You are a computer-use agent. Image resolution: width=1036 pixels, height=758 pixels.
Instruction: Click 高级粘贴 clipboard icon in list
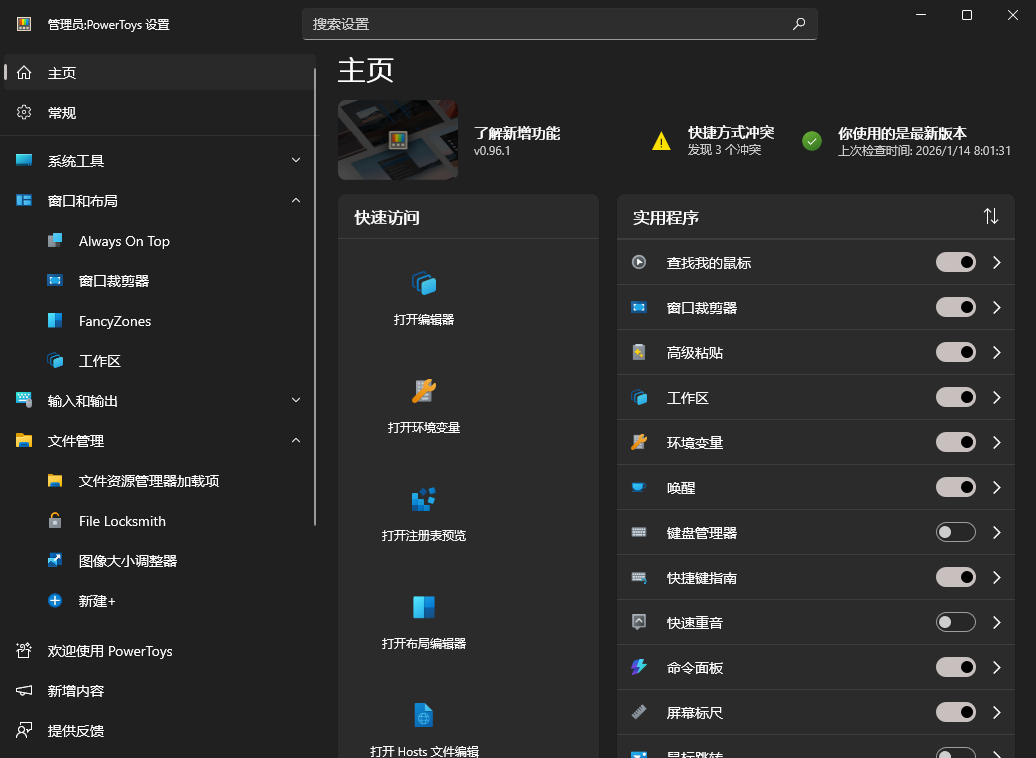[x=639, y=352]
